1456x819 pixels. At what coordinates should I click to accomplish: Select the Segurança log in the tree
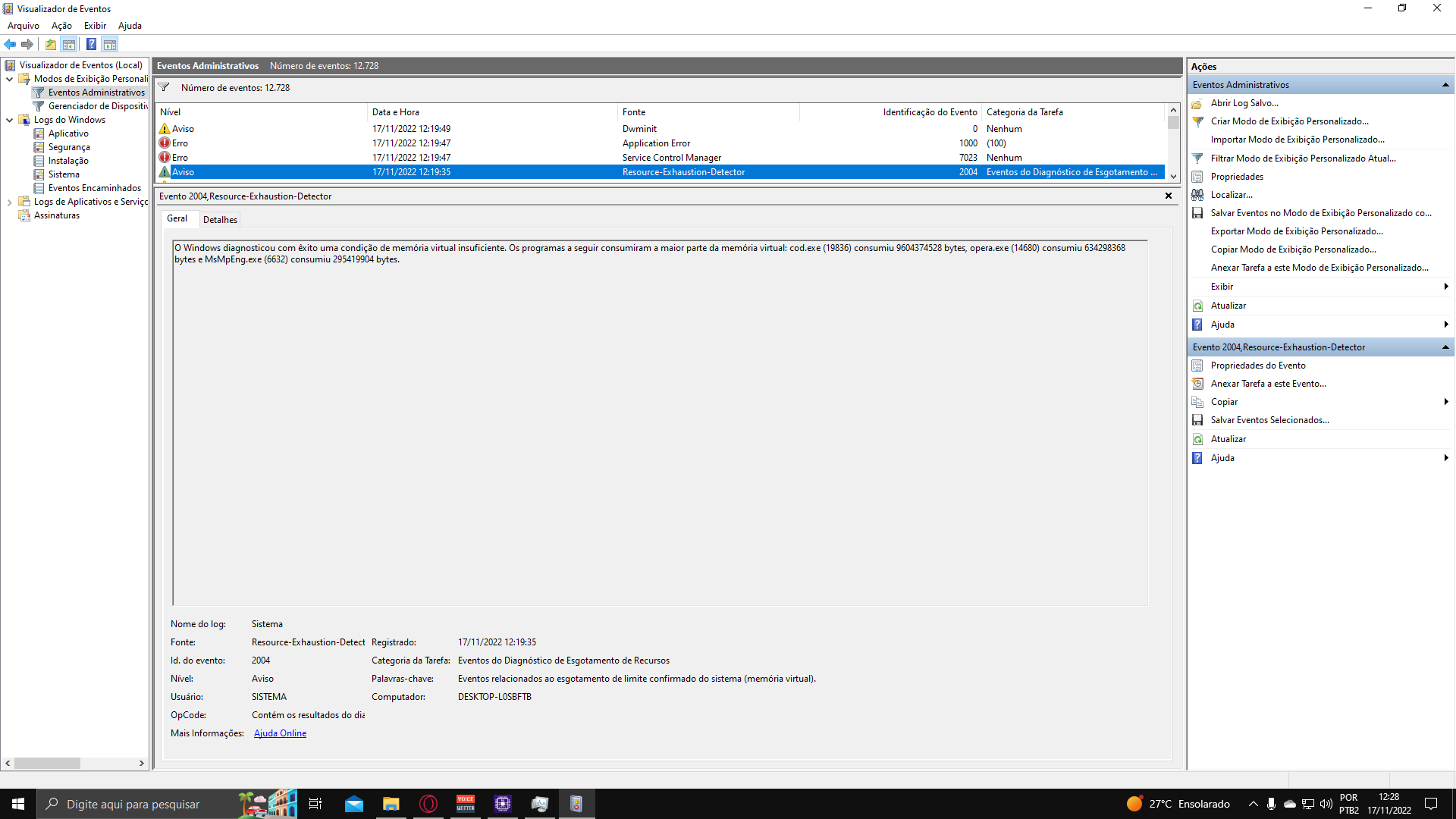click(x=69, y=147)
